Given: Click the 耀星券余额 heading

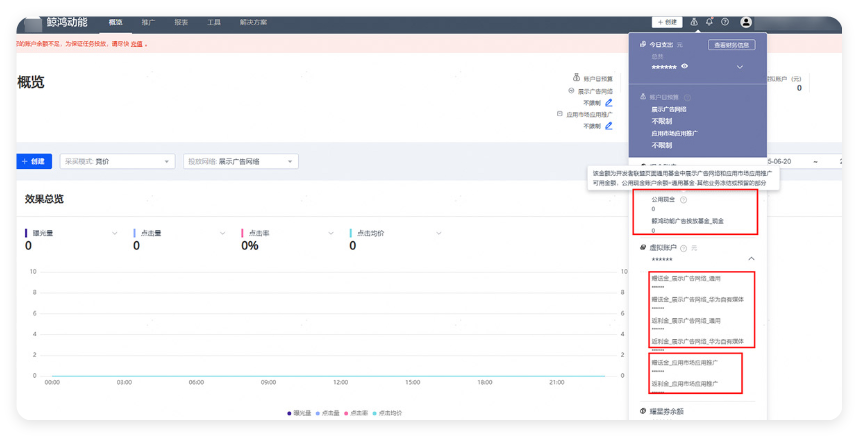Looking at the screenshot, I should click(666, 411).
